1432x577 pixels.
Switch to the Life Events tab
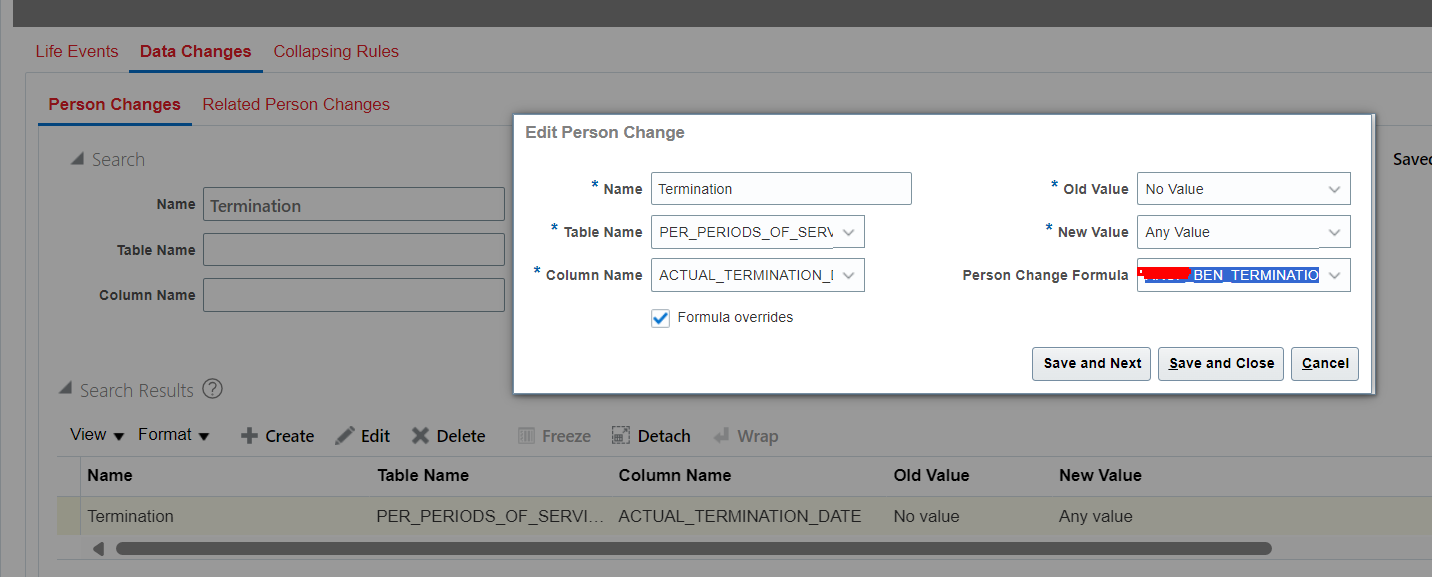(x=77, y=51)
